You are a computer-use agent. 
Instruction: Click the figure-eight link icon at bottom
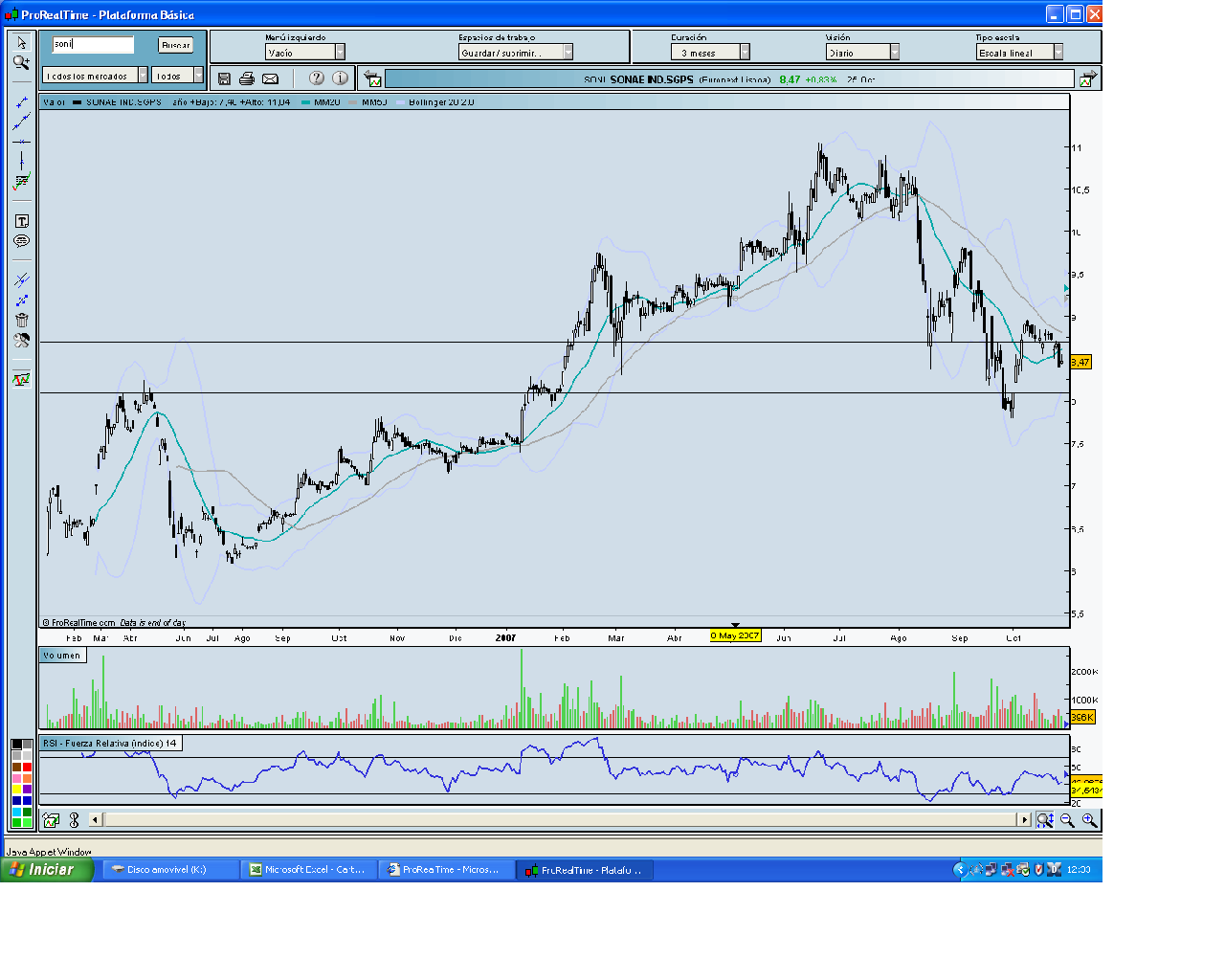click(74, 820)
